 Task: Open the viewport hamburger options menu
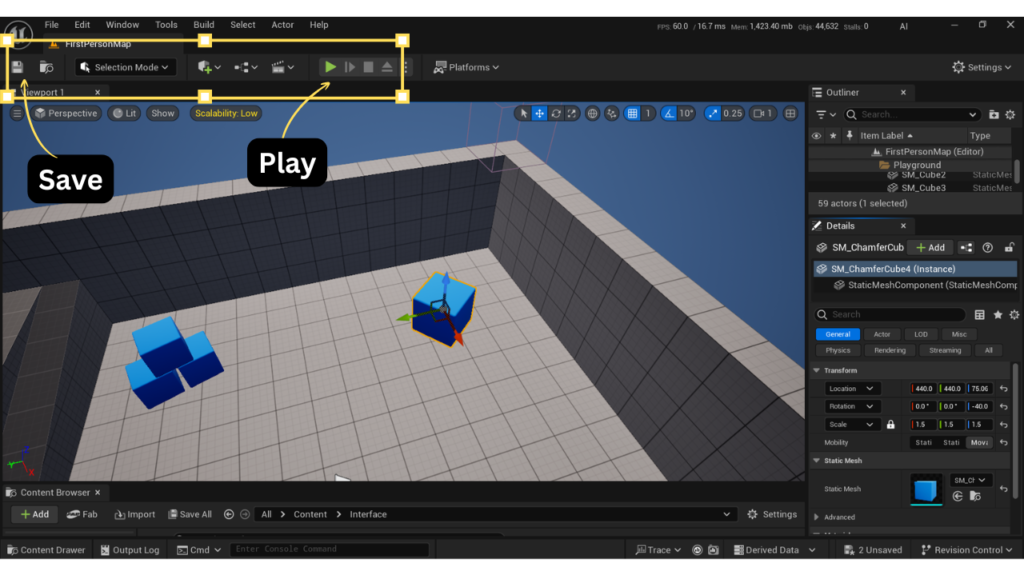[16, 114]
